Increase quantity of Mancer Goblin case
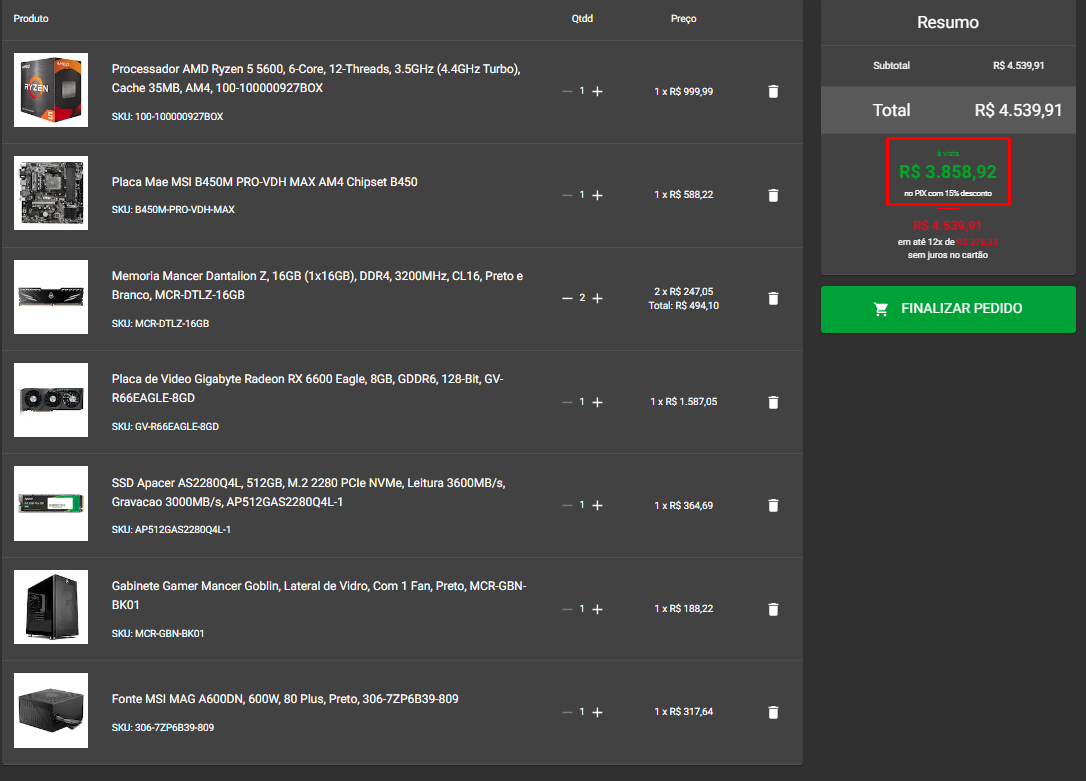 (598, 609)
